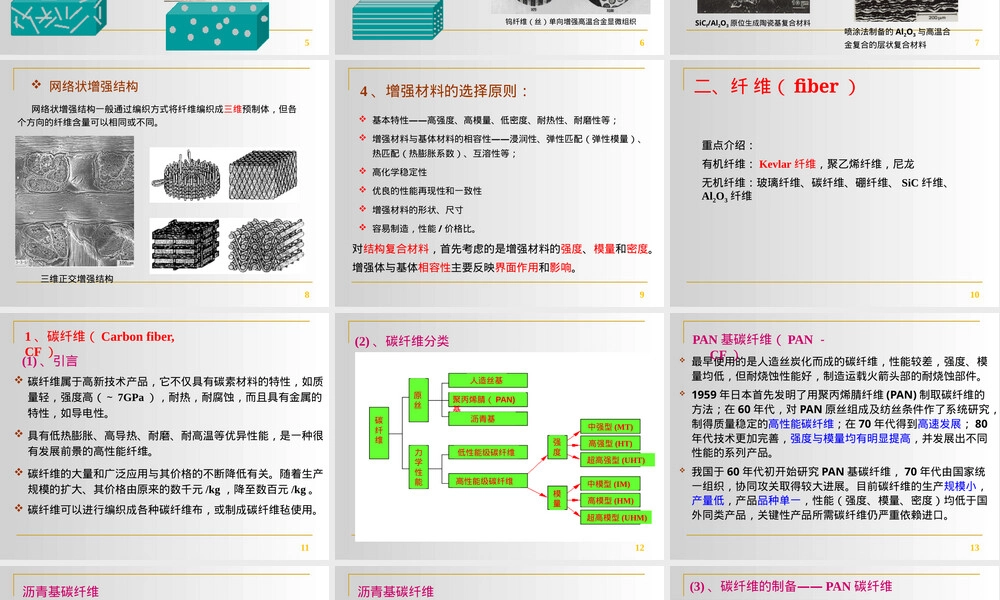
Task: Click the red Kevlar 纤维 text
Action: click(x=787, y=164)
